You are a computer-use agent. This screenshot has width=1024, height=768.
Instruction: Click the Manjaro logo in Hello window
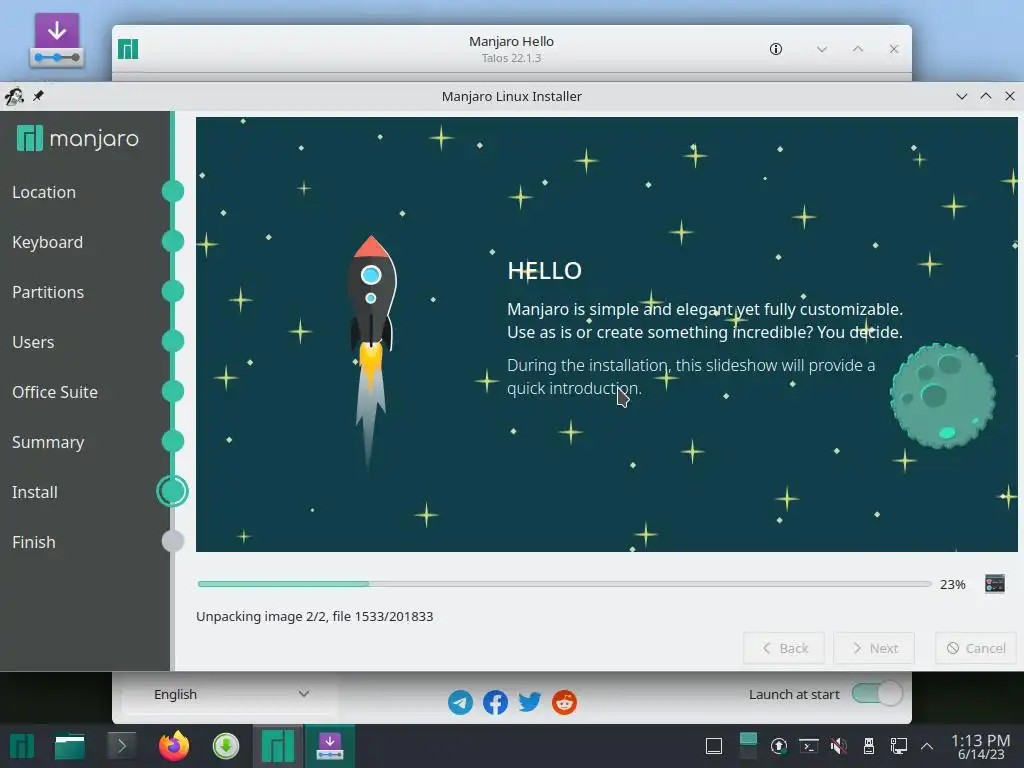(128, 49)
